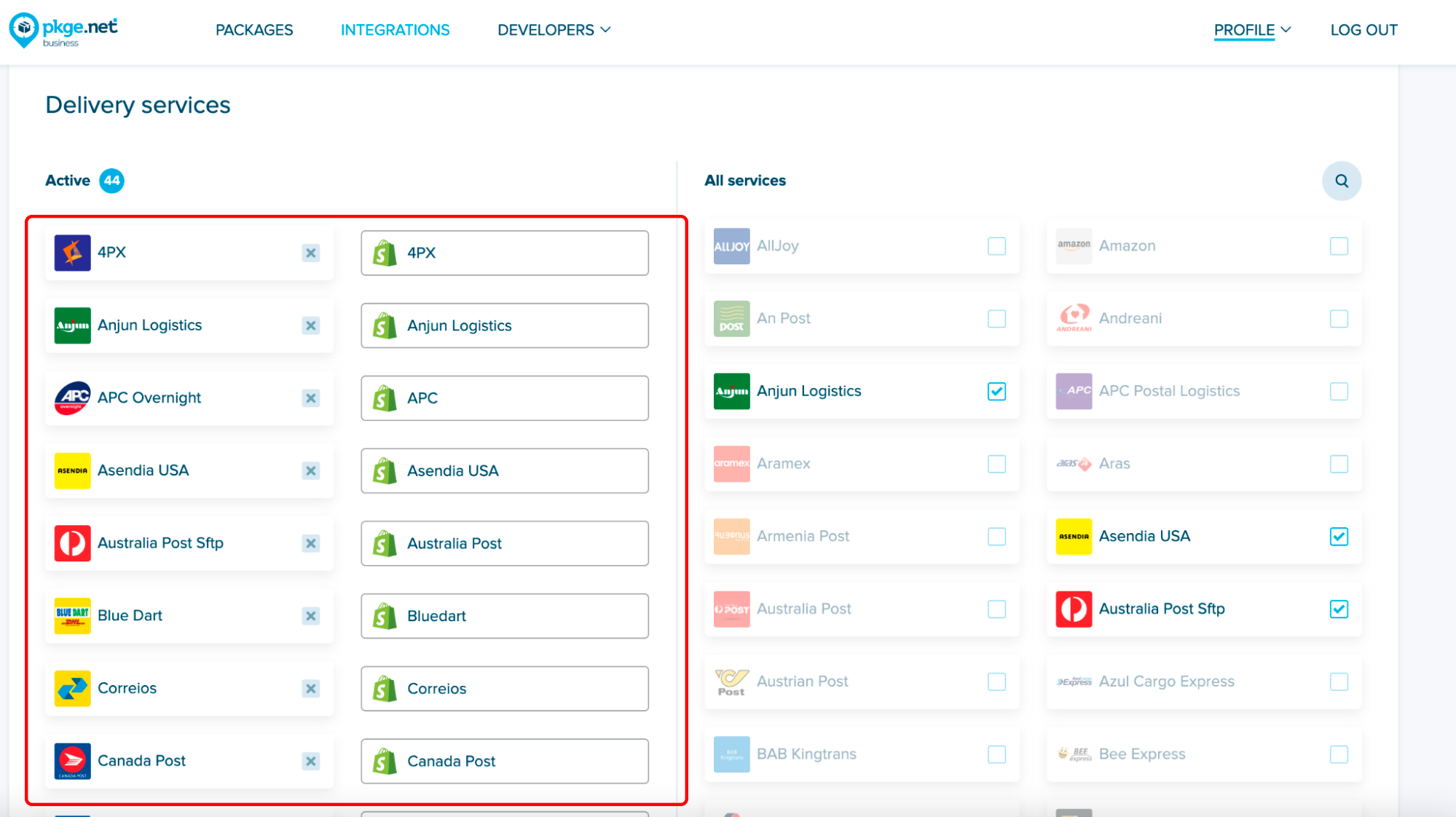Expand the Profile dropdown

click(x=1252, y=30)
